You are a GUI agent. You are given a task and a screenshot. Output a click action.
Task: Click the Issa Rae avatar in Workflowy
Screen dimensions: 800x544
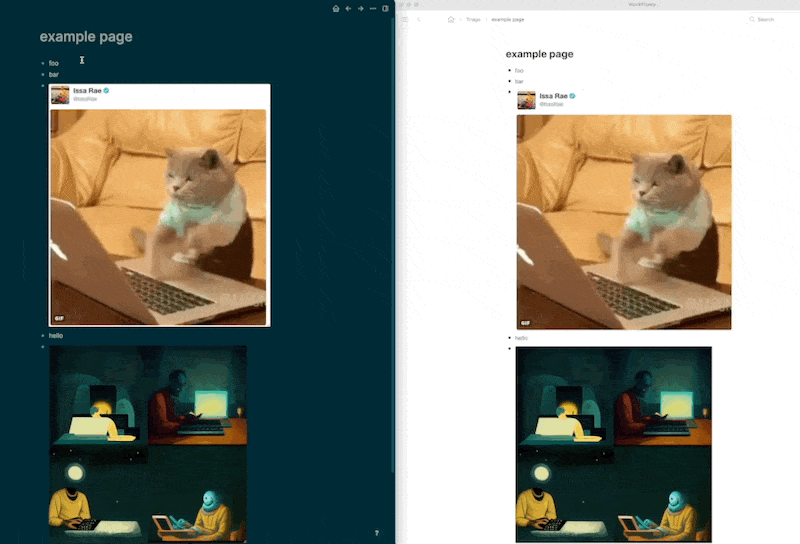point(527,100)
